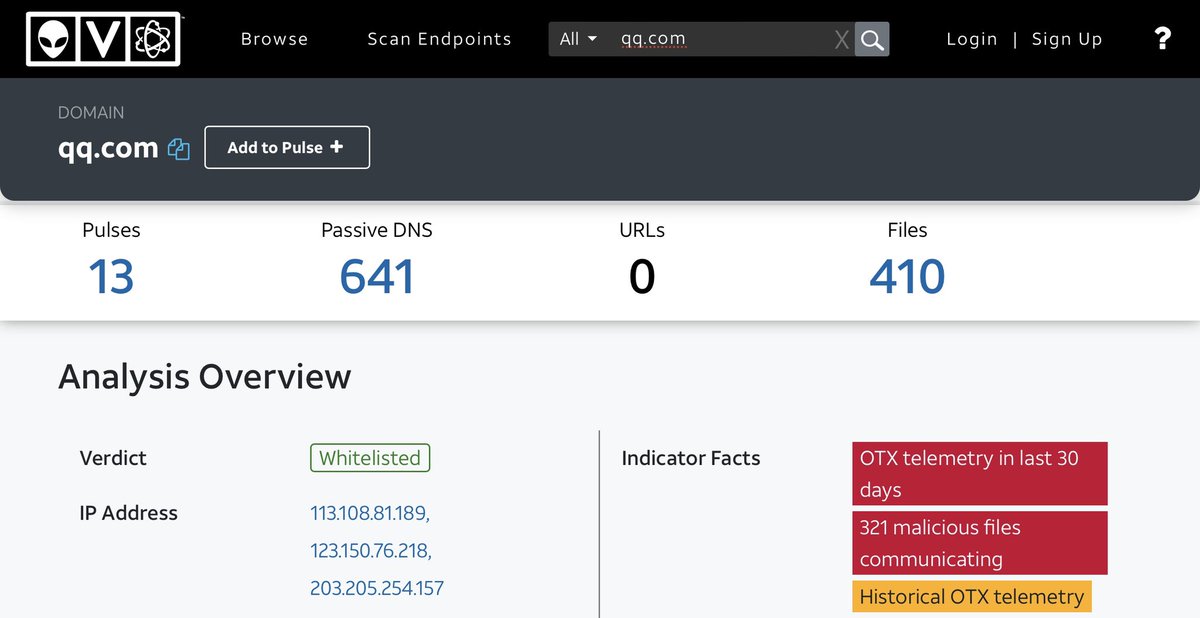Screen dimensions: 1200x618
Task: Clear search with the X icon
Action: (841, 39)
